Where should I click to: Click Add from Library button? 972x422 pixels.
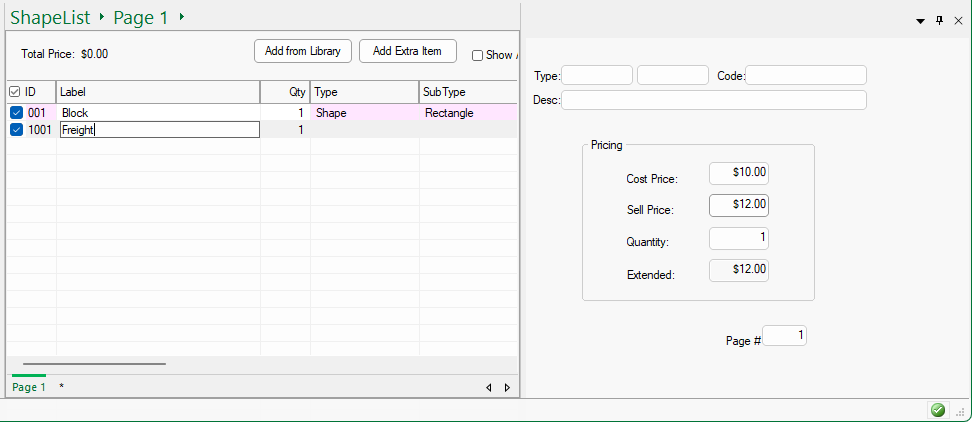coord(303,51)
